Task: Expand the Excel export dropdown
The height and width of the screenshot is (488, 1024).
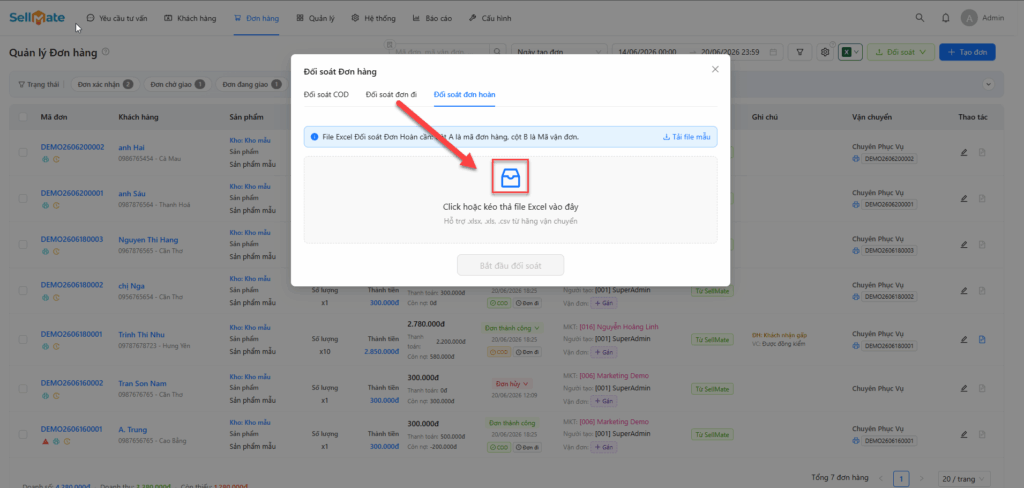Action: click(x=850, y=52)
